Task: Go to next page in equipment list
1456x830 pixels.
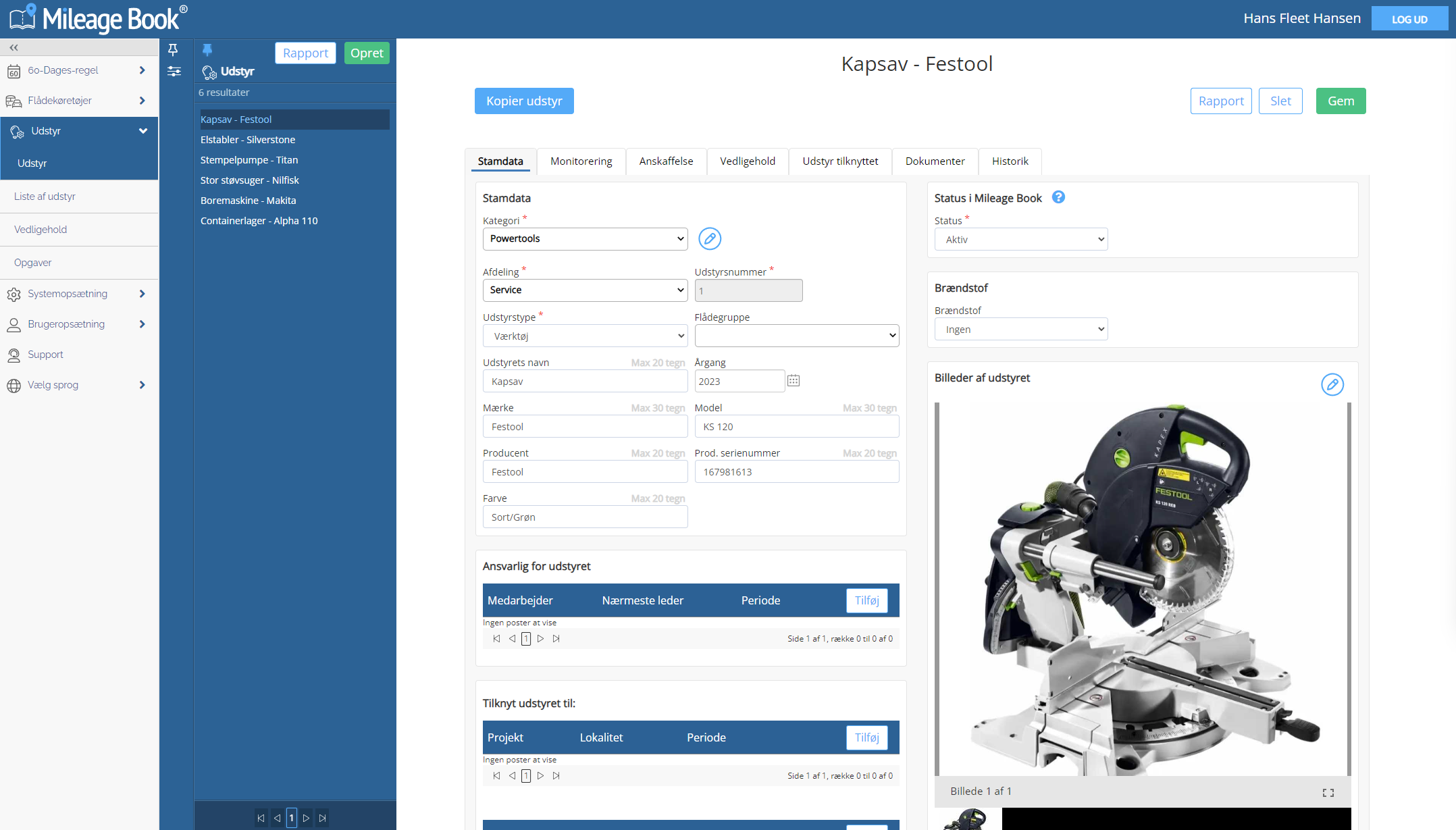Action: [307, 818]
